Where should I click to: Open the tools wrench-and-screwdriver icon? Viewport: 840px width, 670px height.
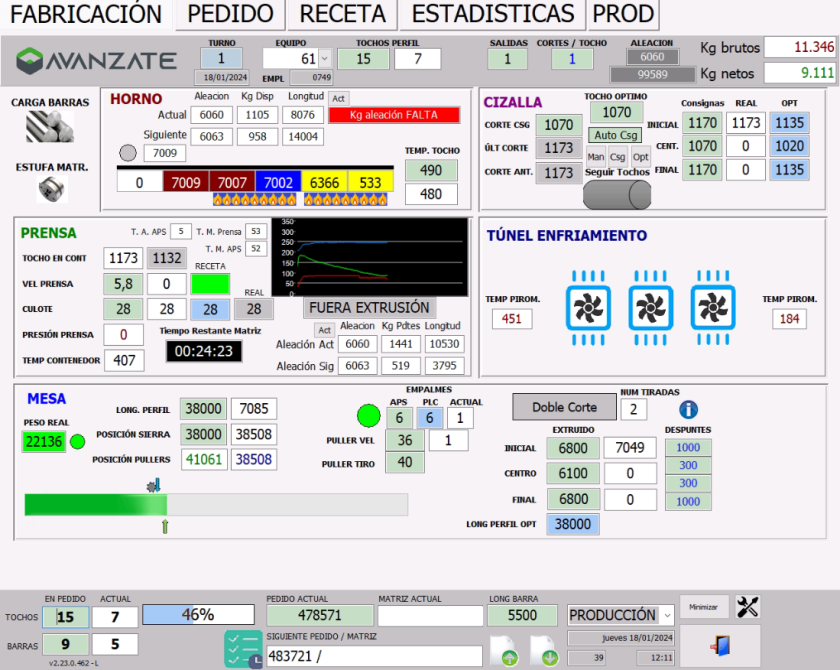point(750,605)
